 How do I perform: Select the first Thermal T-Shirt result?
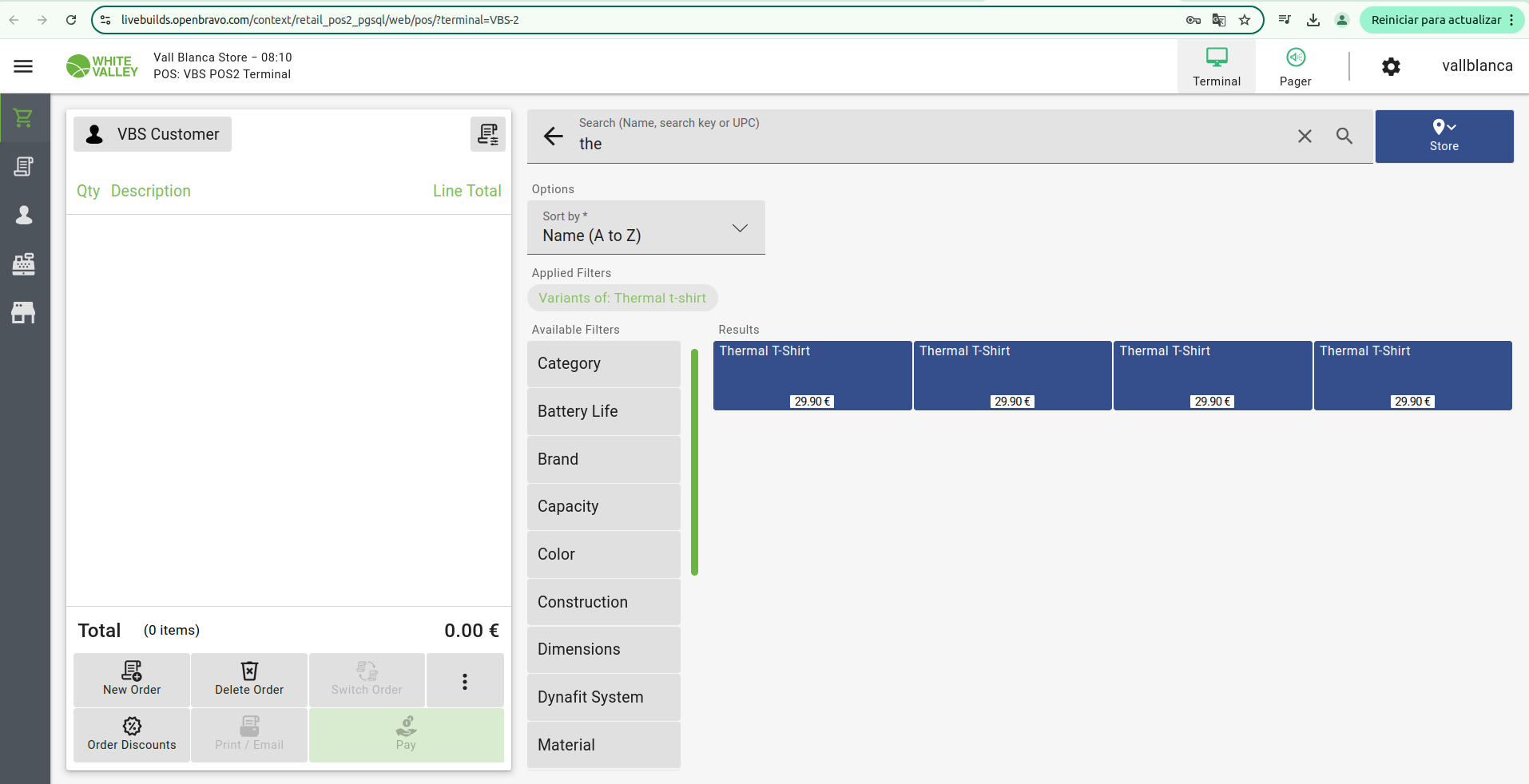click(x=812, y=375)
